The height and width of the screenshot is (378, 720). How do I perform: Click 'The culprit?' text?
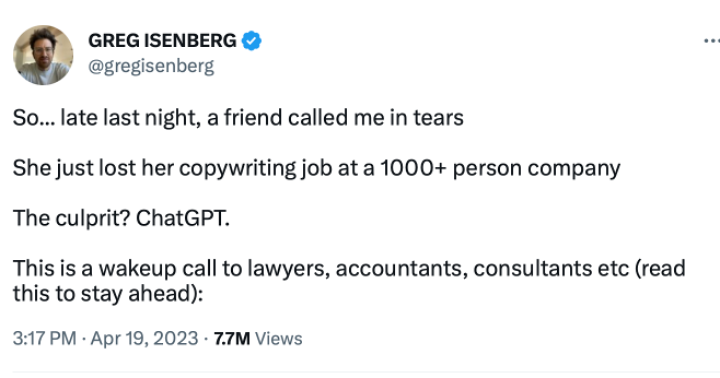coord(72,218)
